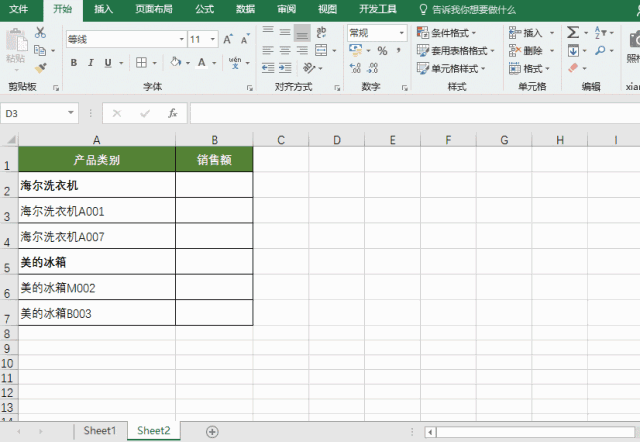Screen dimensions: 640x442
Task: Expand borders dropdown arrow
Action: (154, 63)
